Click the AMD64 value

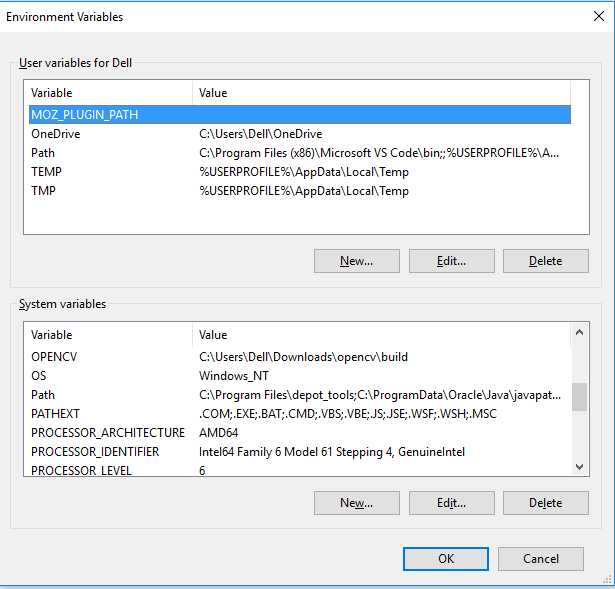[x=218, y=433]
